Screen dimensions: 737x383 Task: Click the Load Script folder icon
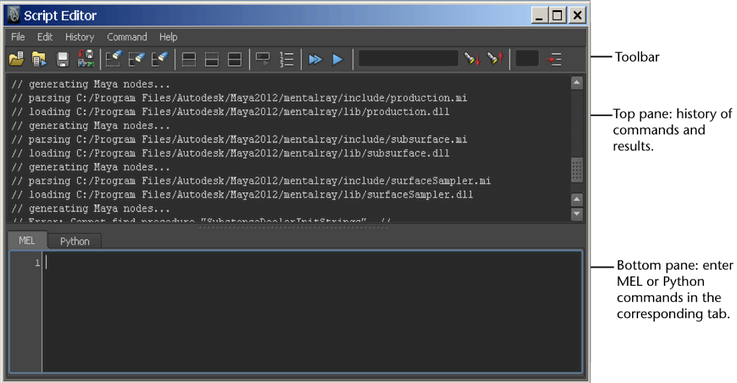coord(16,59)
